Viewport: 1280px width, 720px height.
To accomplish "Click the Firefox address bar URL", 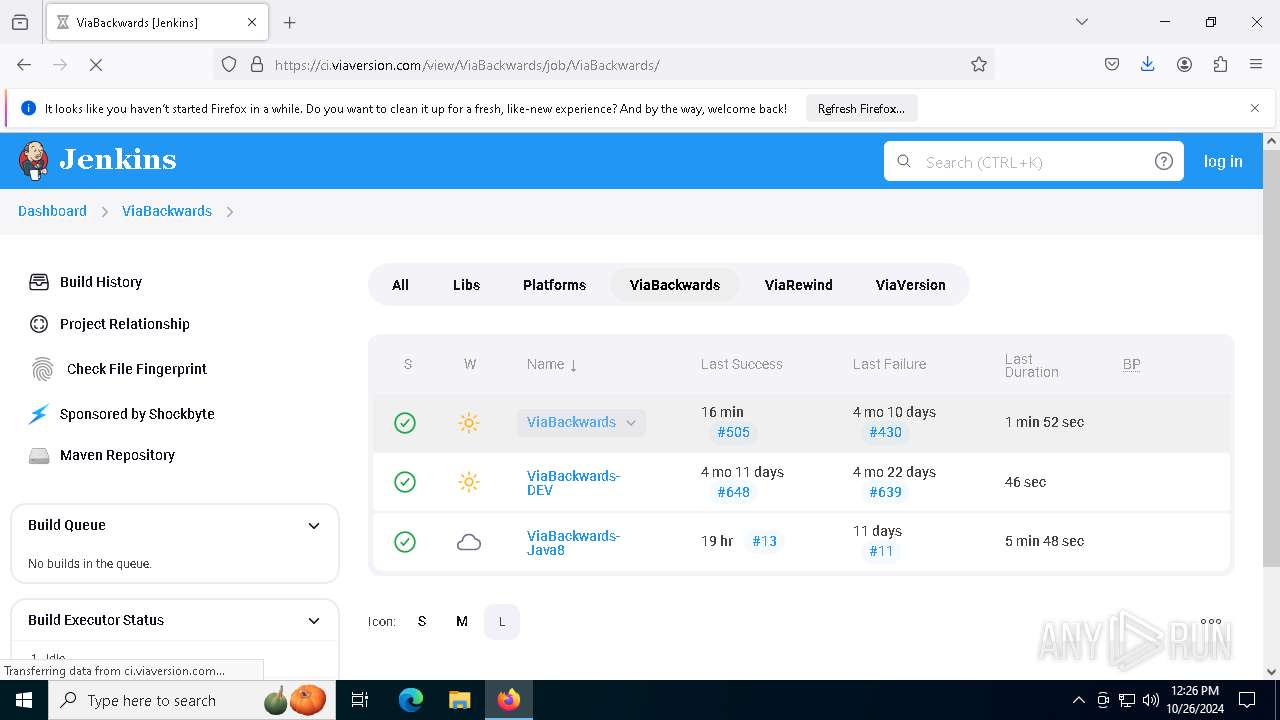I will [x=467, y=65].
